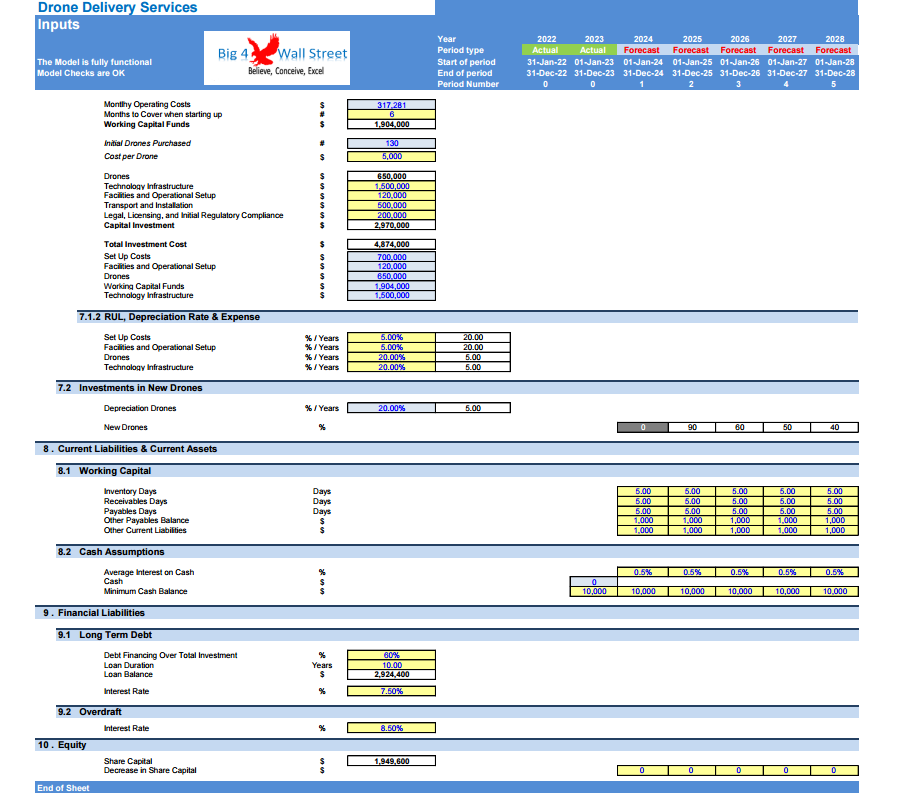
Task: Click the Legal, Licensing and Compliance value
Action: (x=391, y=215)
